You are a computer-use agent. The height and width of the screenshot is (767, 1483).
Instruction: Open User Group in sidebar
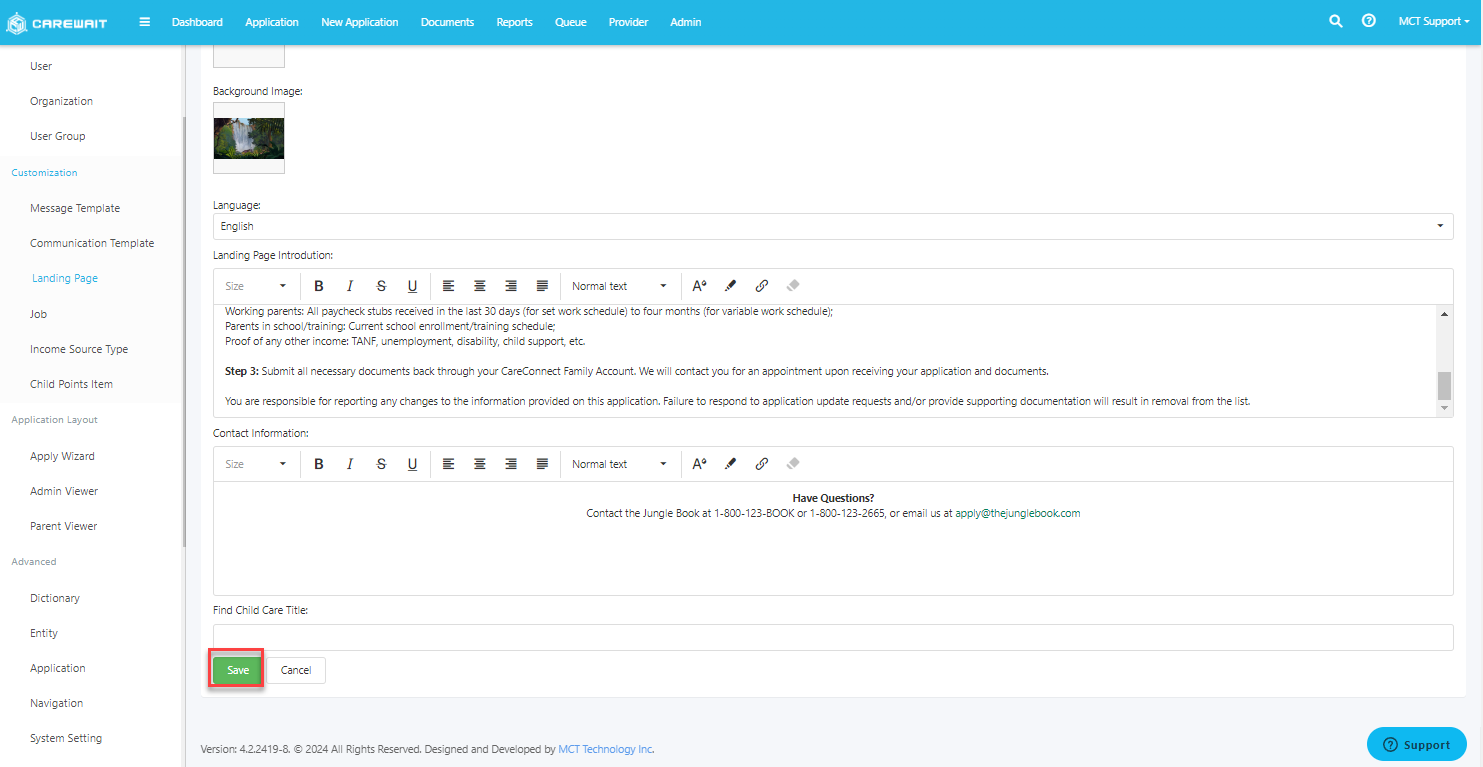57,136
